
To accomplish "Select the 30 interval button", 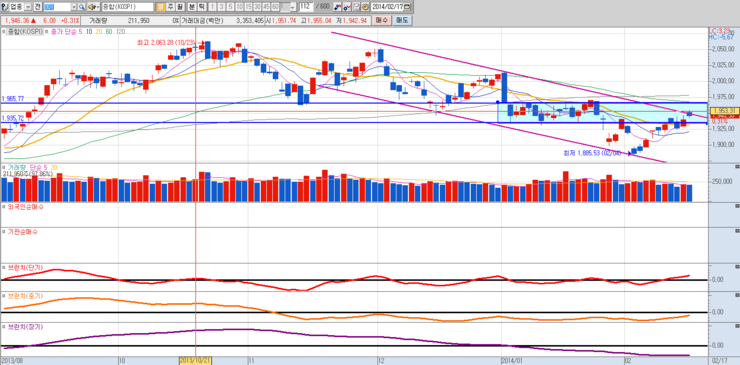I will [257, 7].
